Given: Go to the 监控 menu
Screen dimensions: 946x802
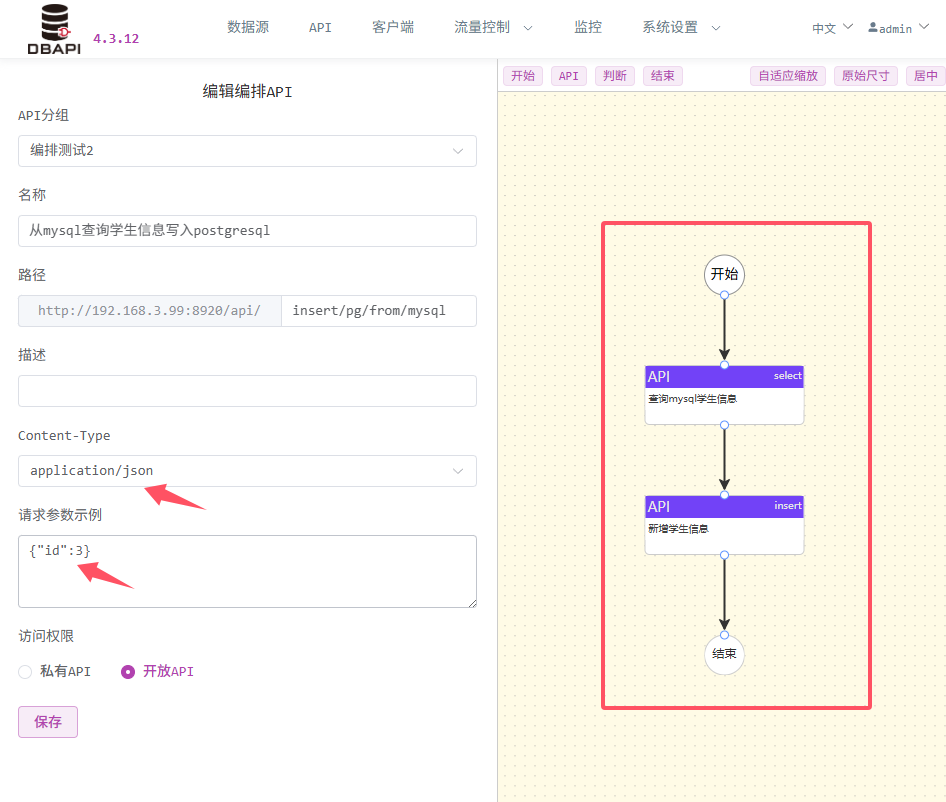Looking at the screenshot, I should [588, 28].
